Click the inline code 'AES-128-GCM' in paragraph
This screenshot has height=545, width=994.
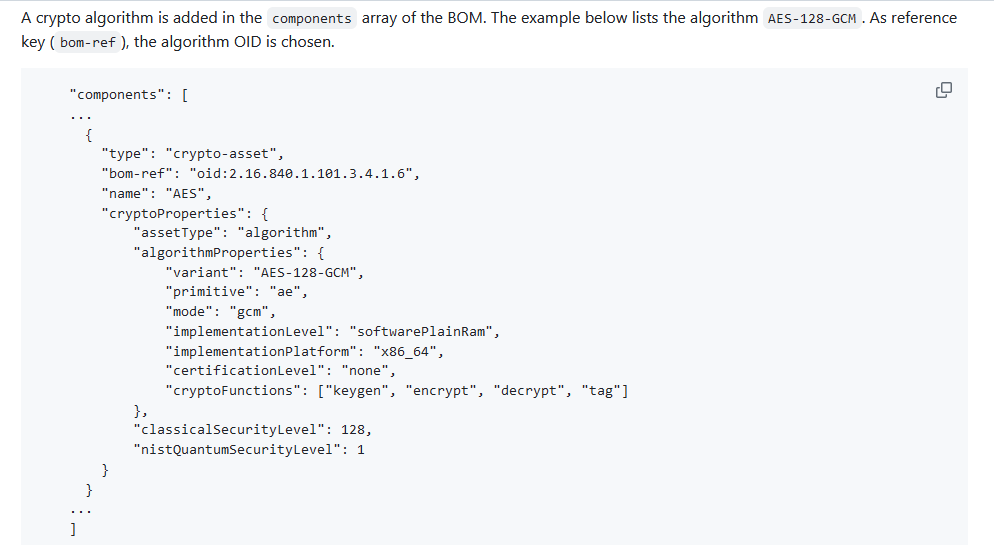(x=811, y=18)
